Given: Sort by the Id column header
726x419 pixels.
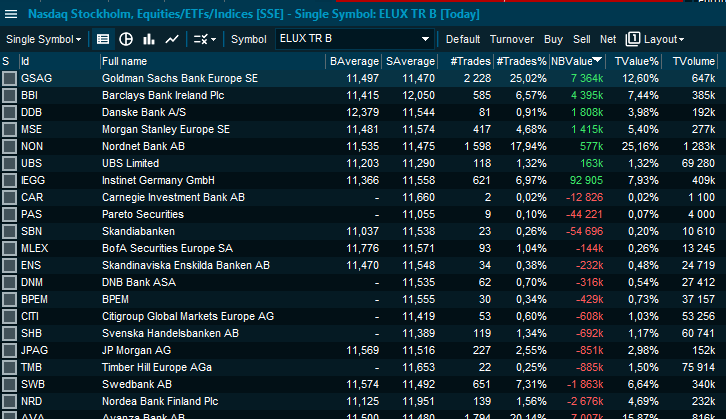Looking at the screenshot, I should pos(59,61).
